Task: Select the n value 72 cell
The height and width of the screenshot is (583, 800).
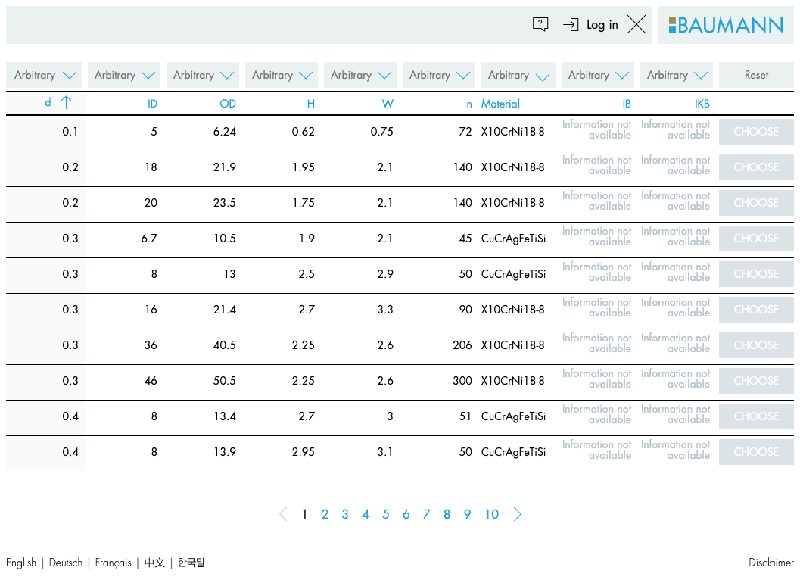Action: pos(465,132)
